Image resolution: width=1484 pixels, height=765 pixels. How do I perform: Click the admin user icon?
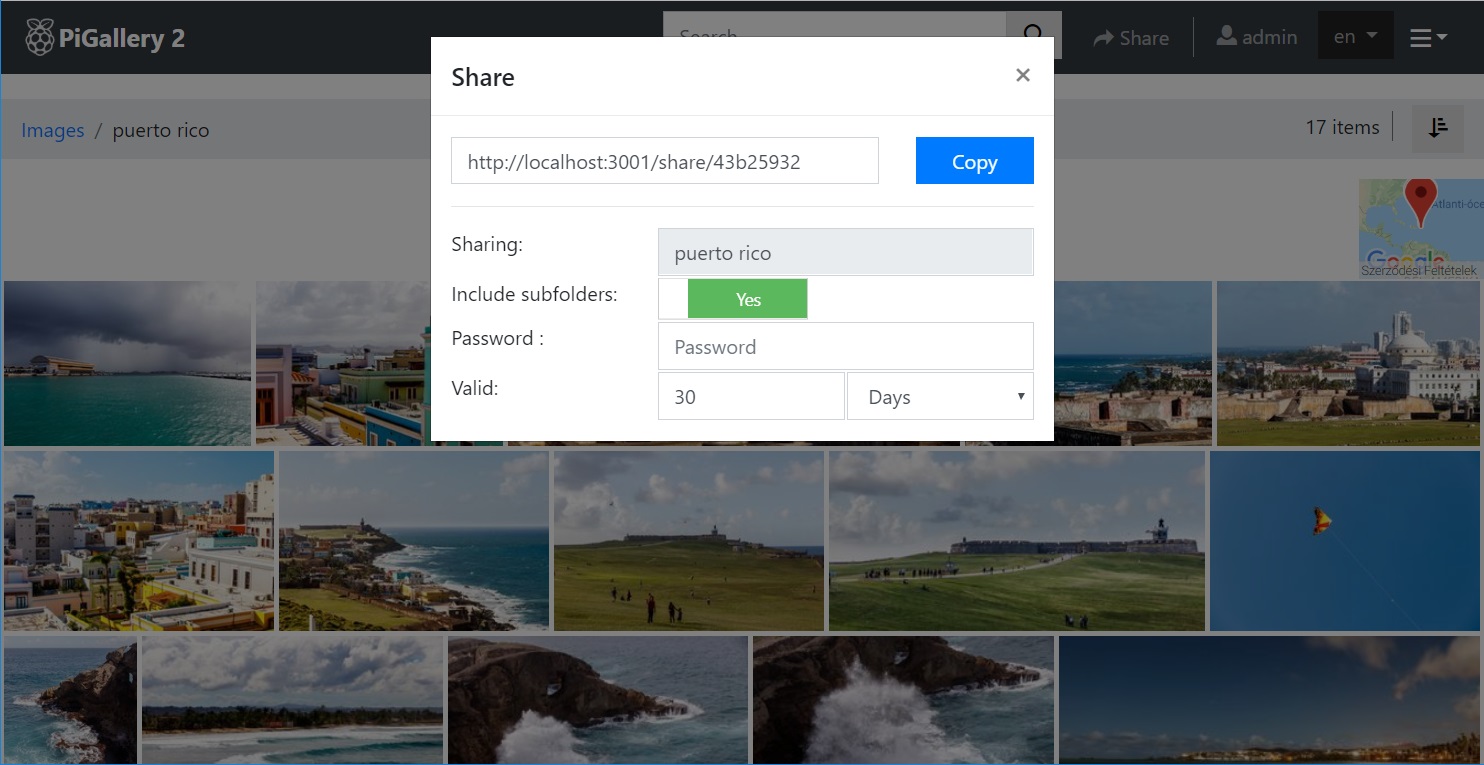click(x=1226, y=36)
